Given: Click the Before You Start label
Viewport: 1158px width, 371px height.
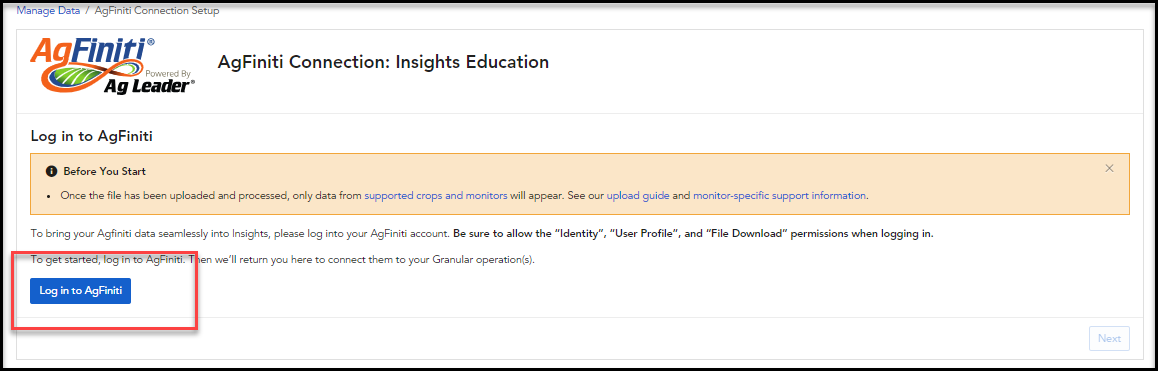Looking at the screenshot, I should coord(104,171).
